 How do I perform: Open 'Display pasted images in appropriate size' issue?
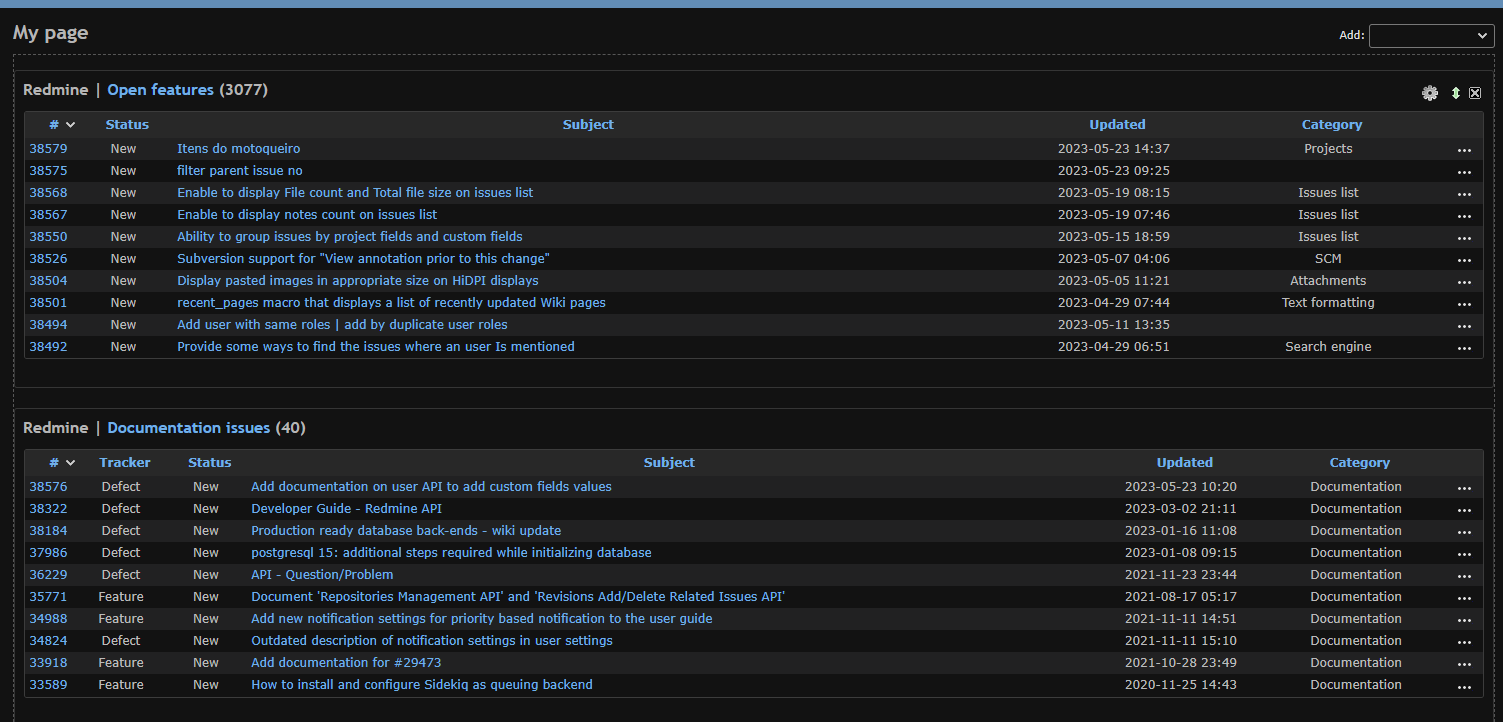point(358,281)
